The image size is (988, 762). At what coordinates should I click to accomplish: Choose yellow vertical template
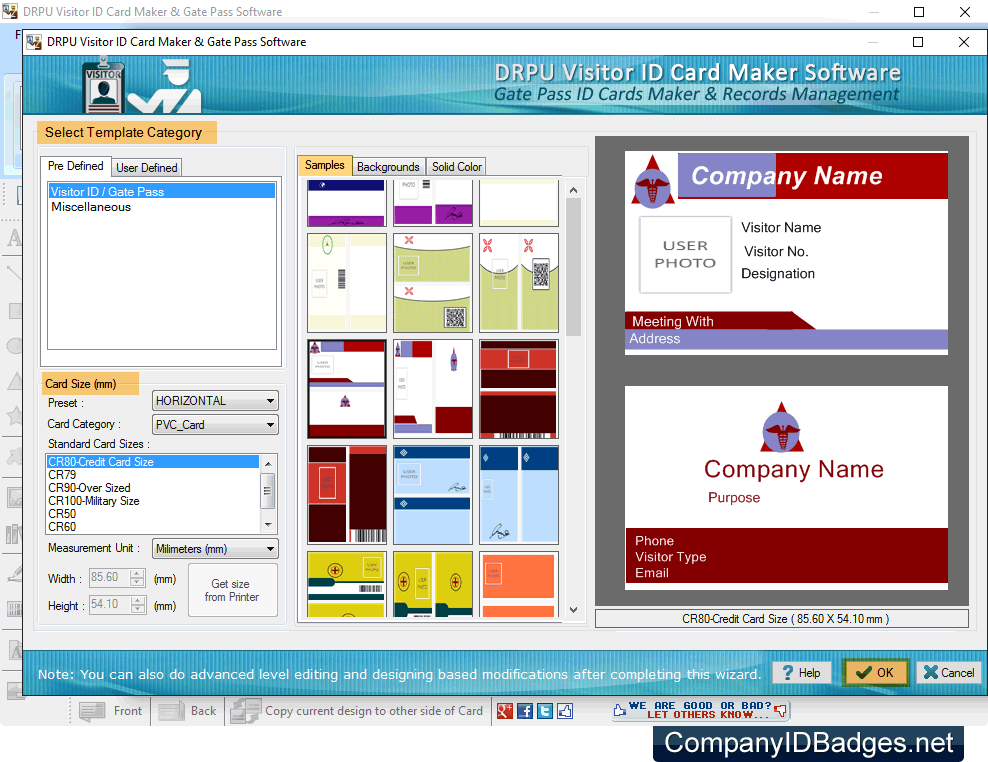(433, 584)
